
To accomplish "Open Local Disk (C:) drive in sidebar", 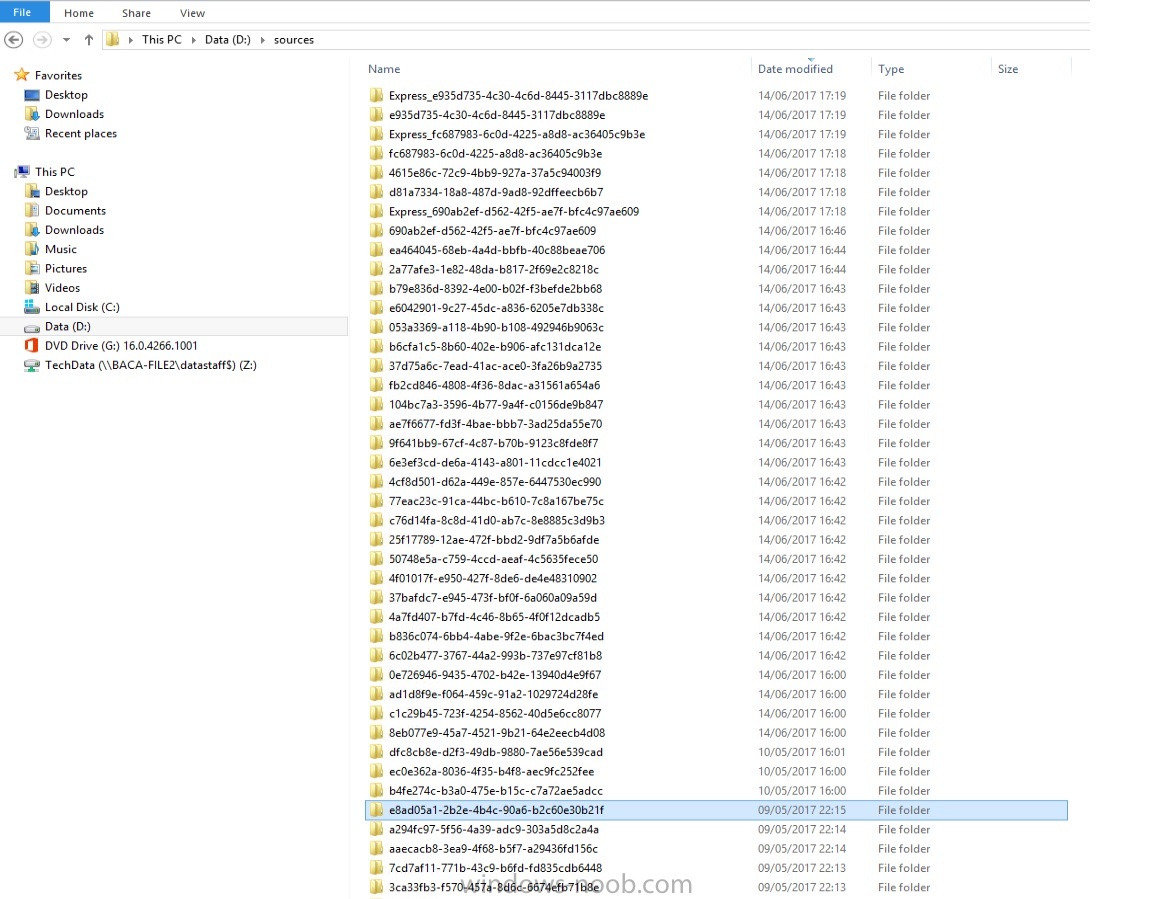I will 82,307.
